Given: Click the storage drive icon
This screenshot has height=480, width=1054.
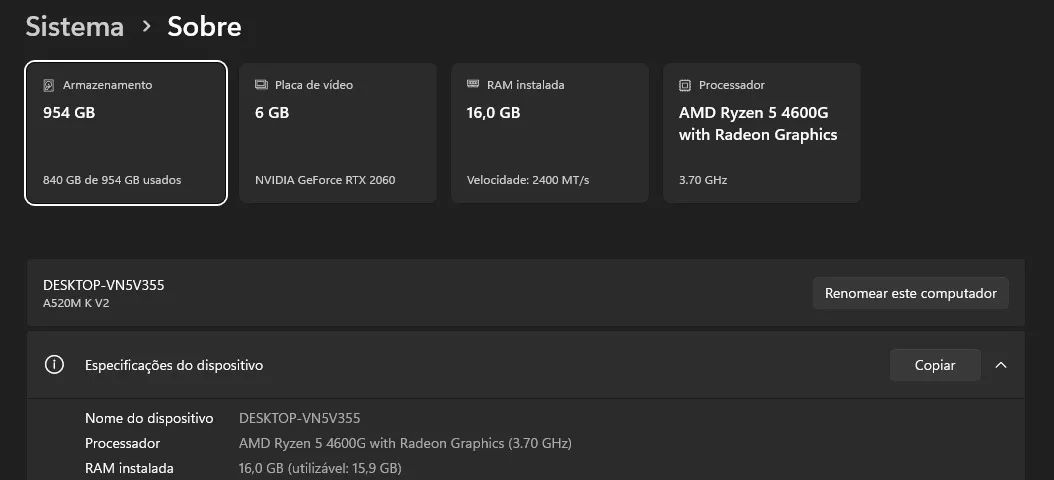Looking at the screenshot, I should [48, 85].
